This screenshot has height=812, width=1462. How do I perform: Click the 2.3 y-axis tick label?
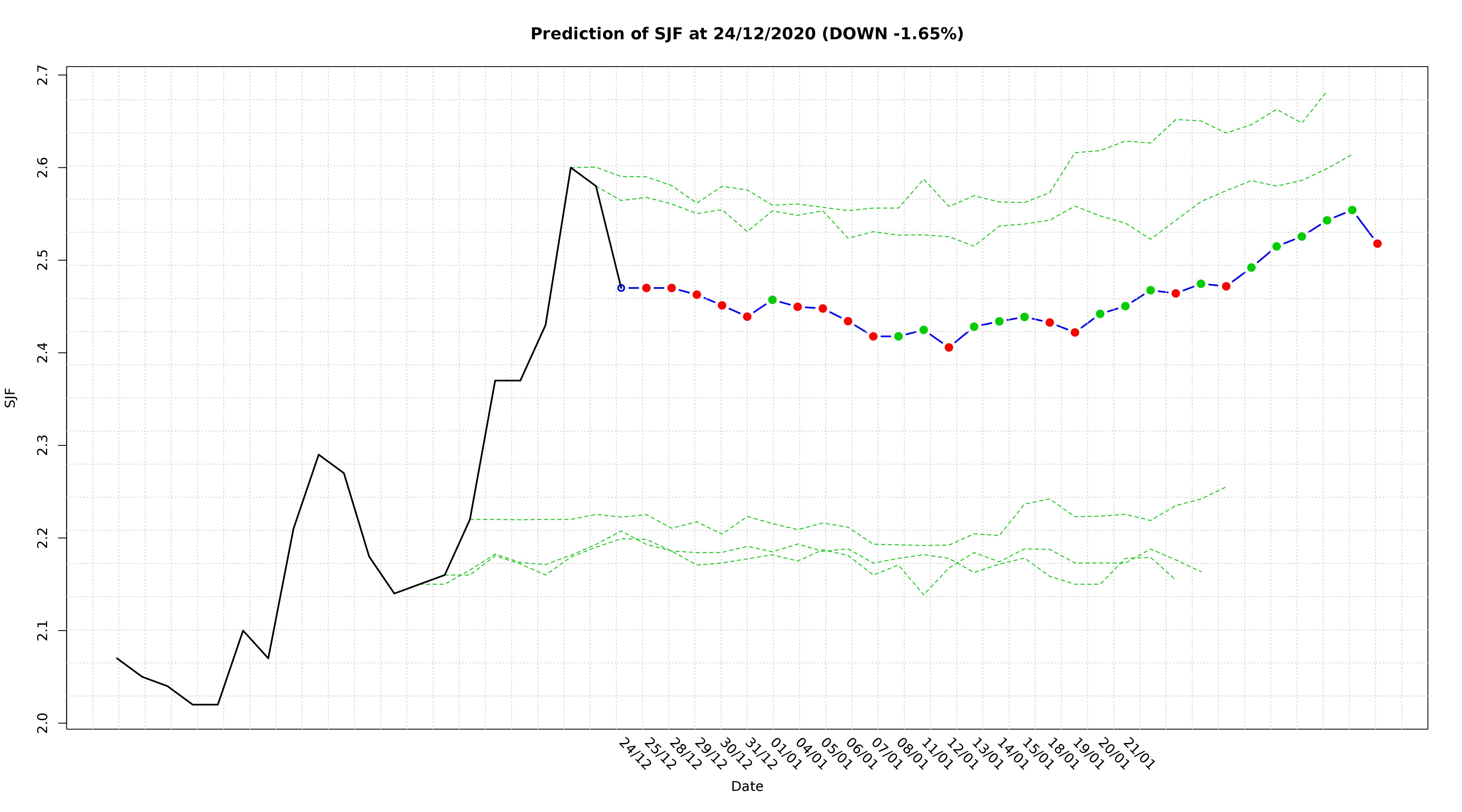pyautogui.click(x=43, y=446)
